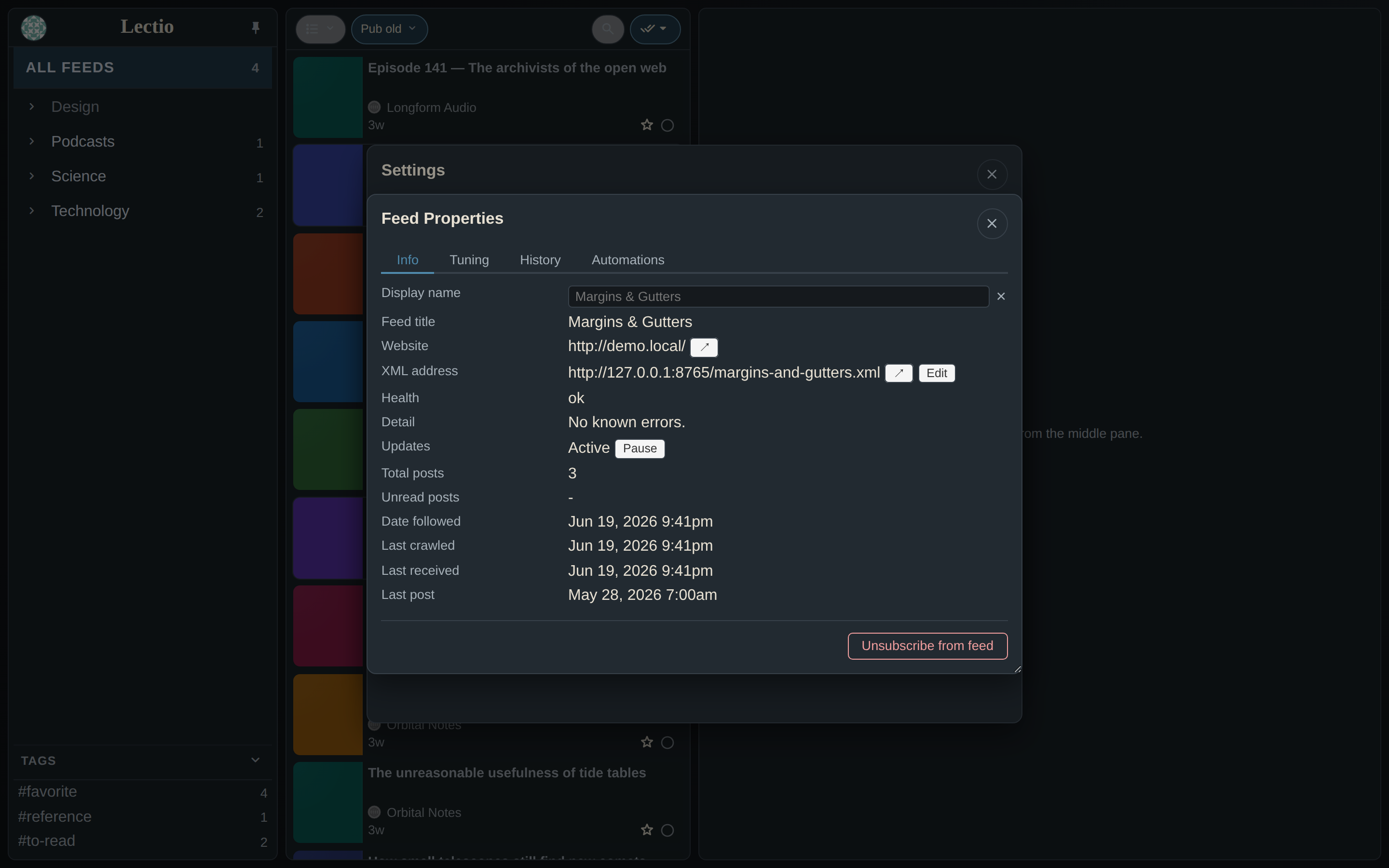Open the list view mode dropdown
Screen dimensions: 1389x868
320,29
